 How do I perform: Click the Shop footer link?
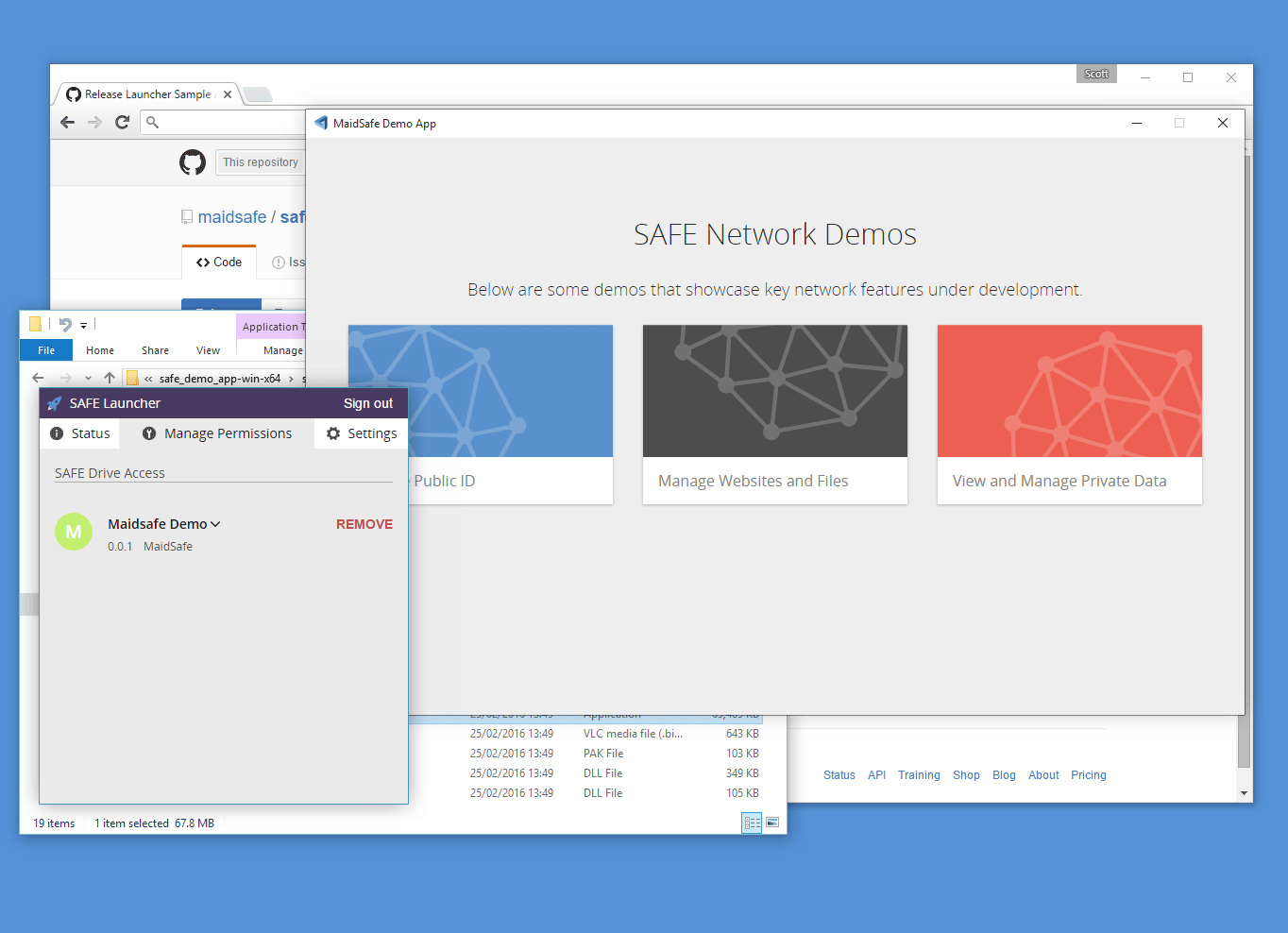pos(966,775)
